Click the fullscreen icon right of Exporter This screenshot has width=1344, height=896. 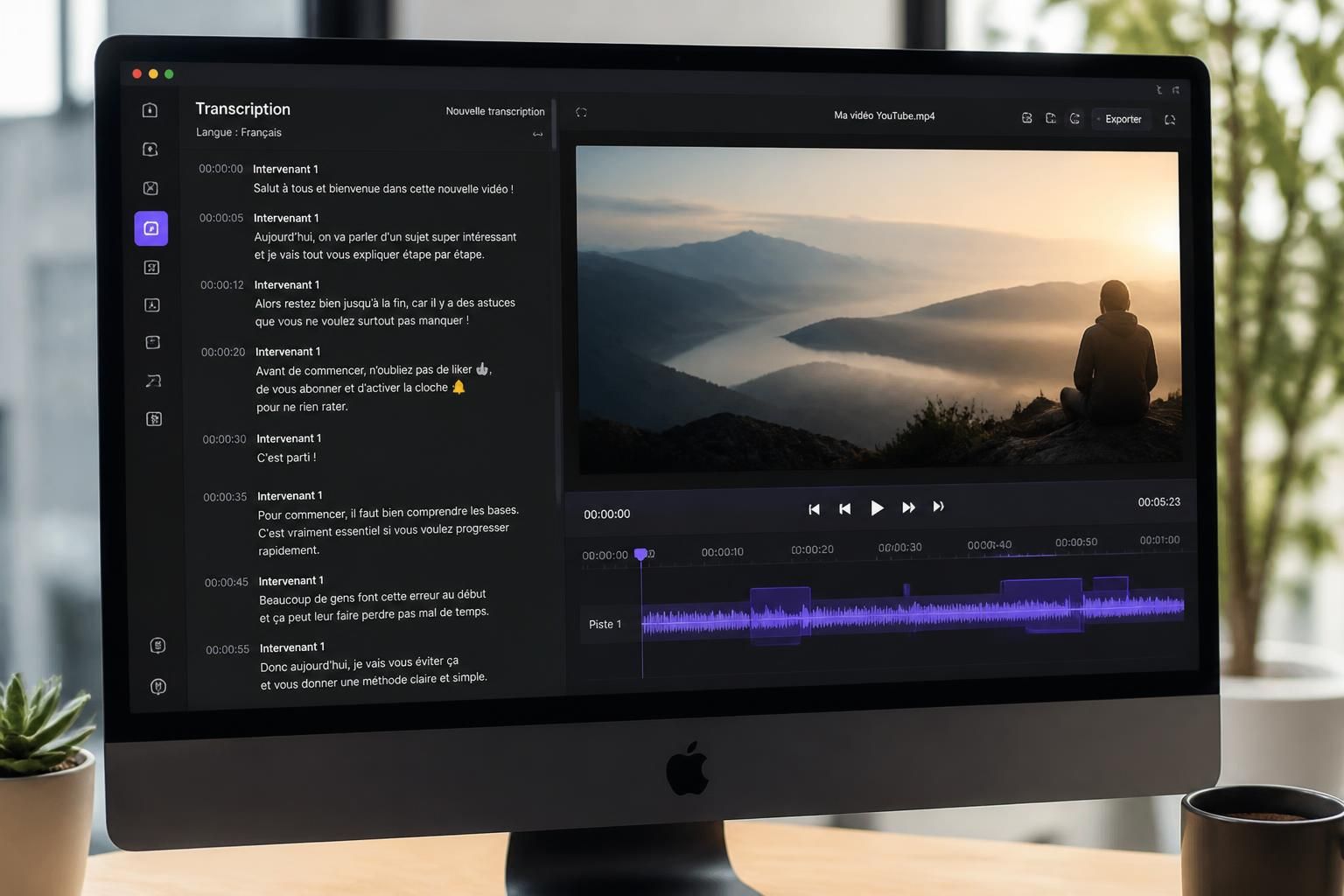point(1170,120)
